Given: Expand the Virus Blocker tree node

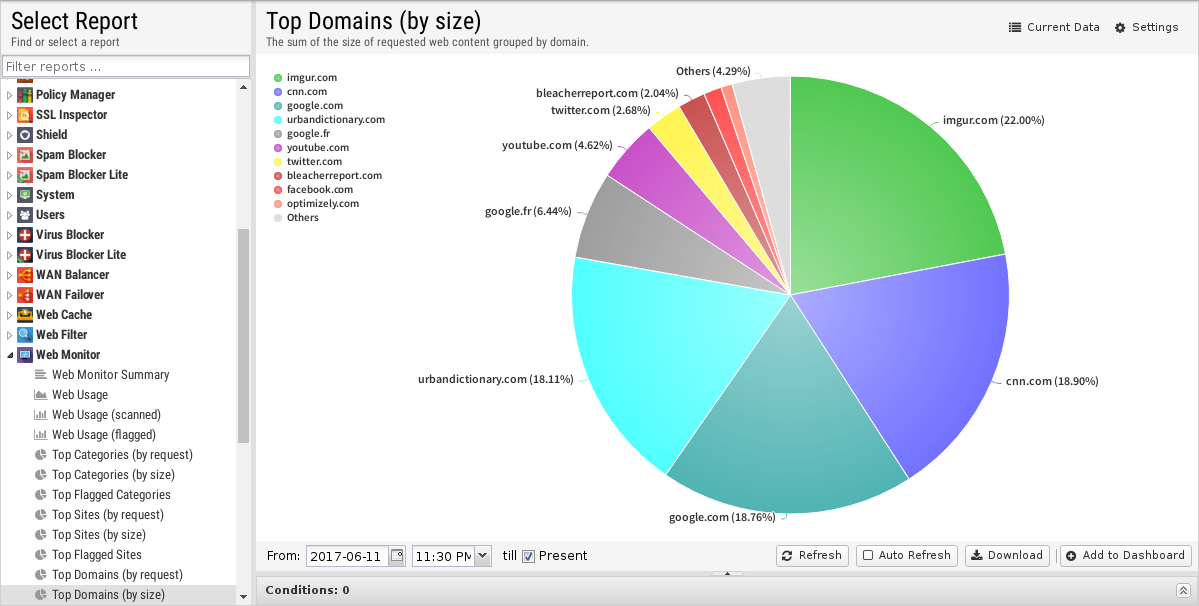Looking at the screenshot, I should [x=9, y=235].
